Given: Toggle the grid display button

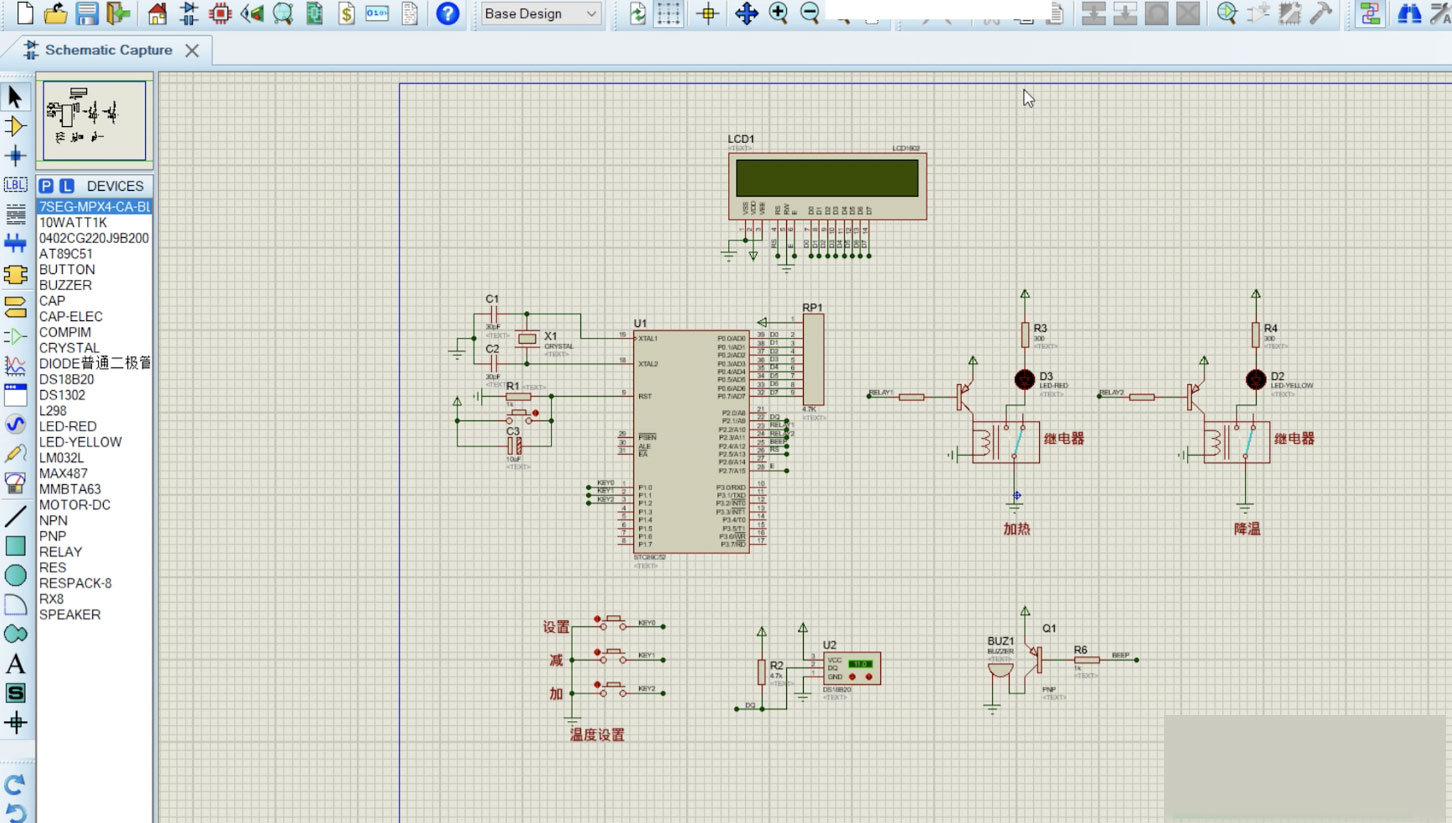Looking at the screenshot, I should pyautogui.click(x=668, y=13).
